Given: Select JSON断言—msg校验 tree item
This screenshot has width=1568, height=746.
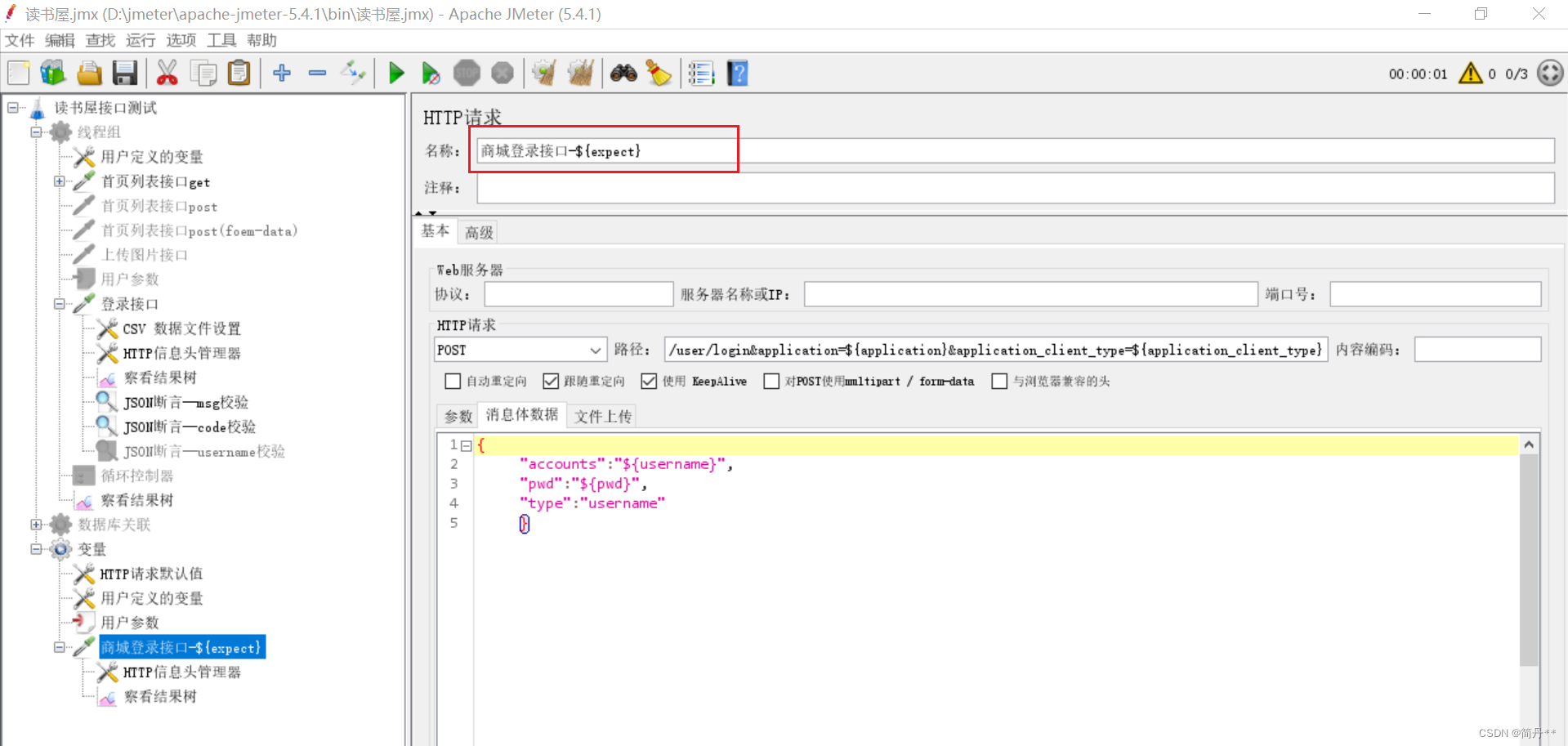Looking at the screenshot, I should pos(185,402).
